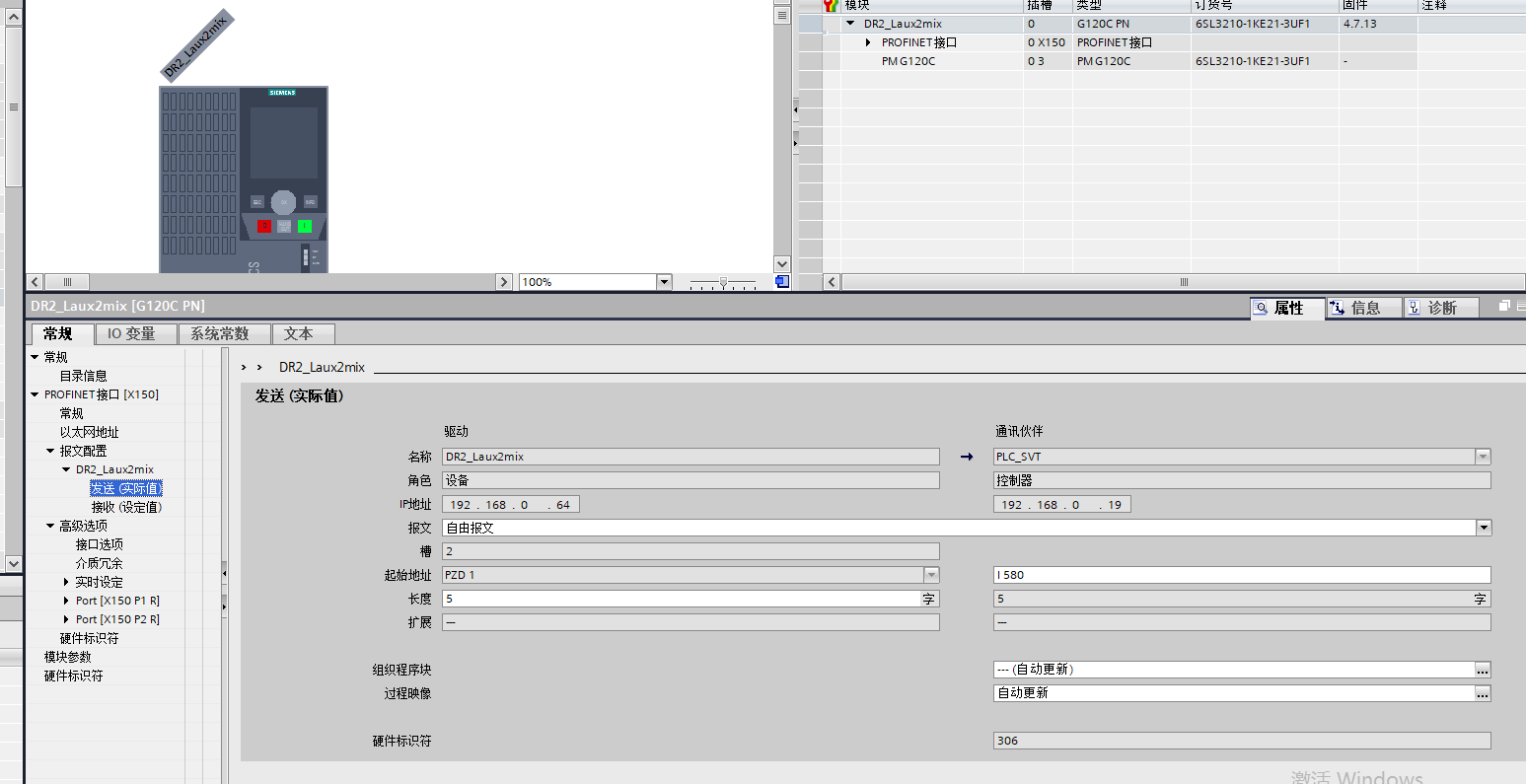This screenshot has width=1526, height=784.
Task: Open the 起始地址 PZD 1 dropdown
Action: (931, 575)
